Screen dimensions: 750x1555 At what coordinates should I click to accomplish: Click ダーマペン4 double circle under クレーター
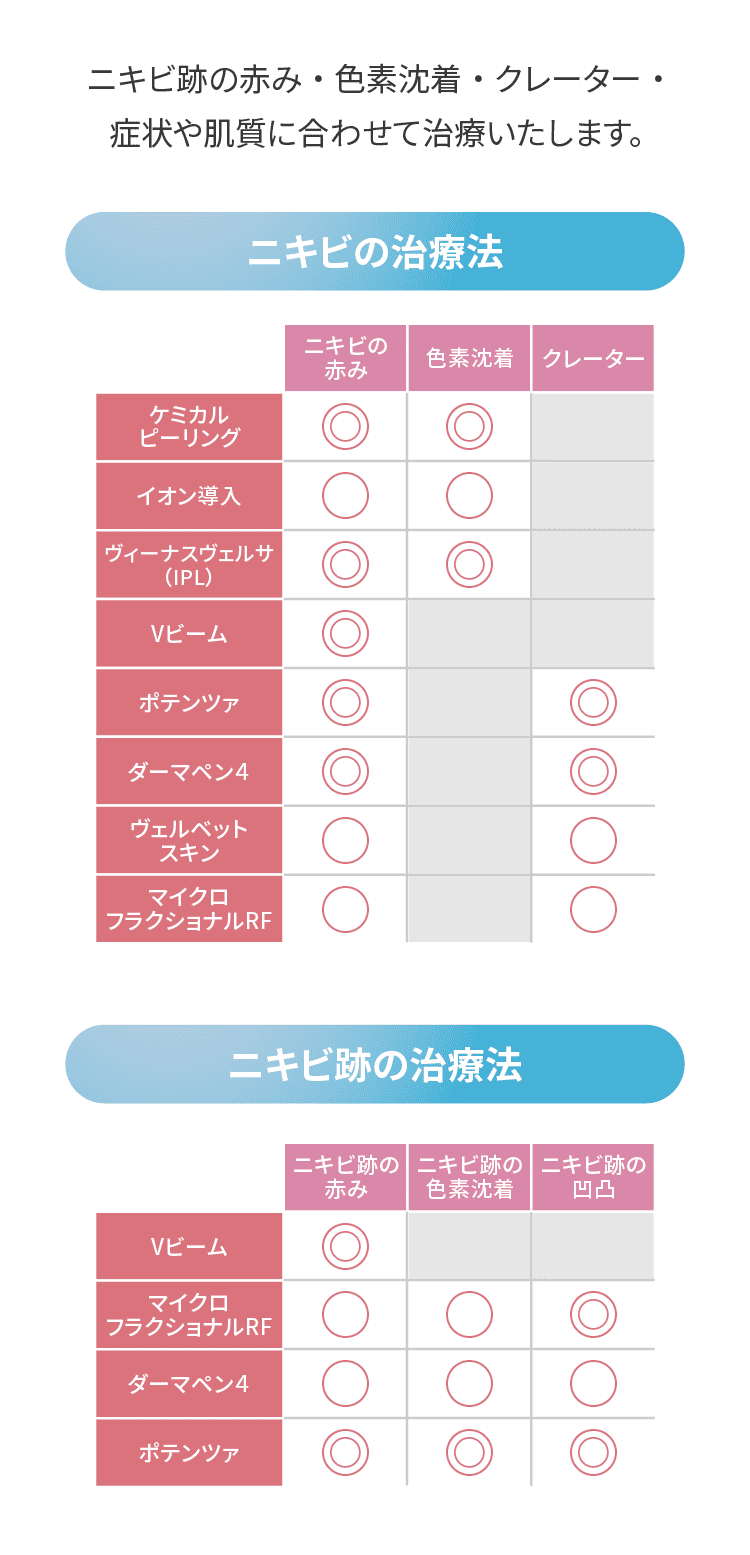click(593, 771)
